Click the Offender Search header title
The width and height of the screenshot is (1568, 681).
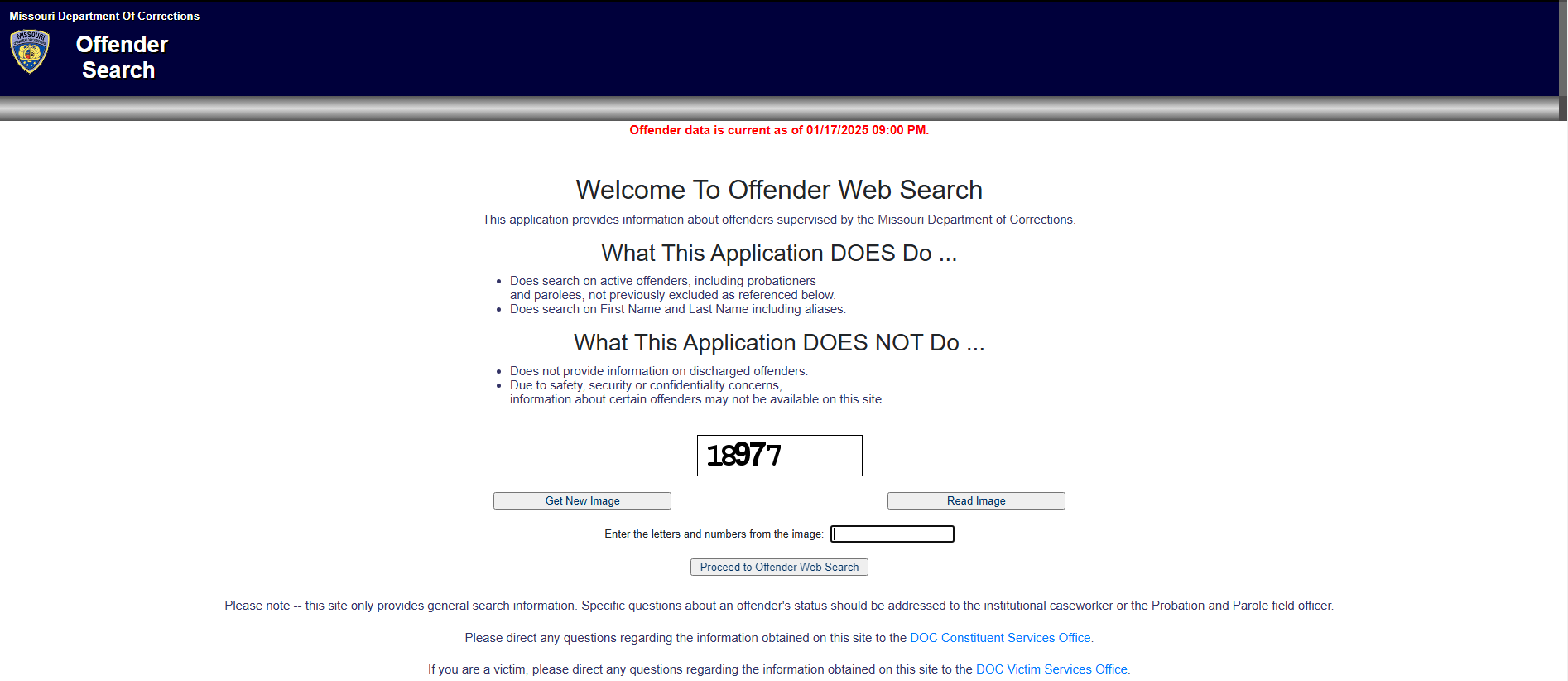[x=121, y=57]
